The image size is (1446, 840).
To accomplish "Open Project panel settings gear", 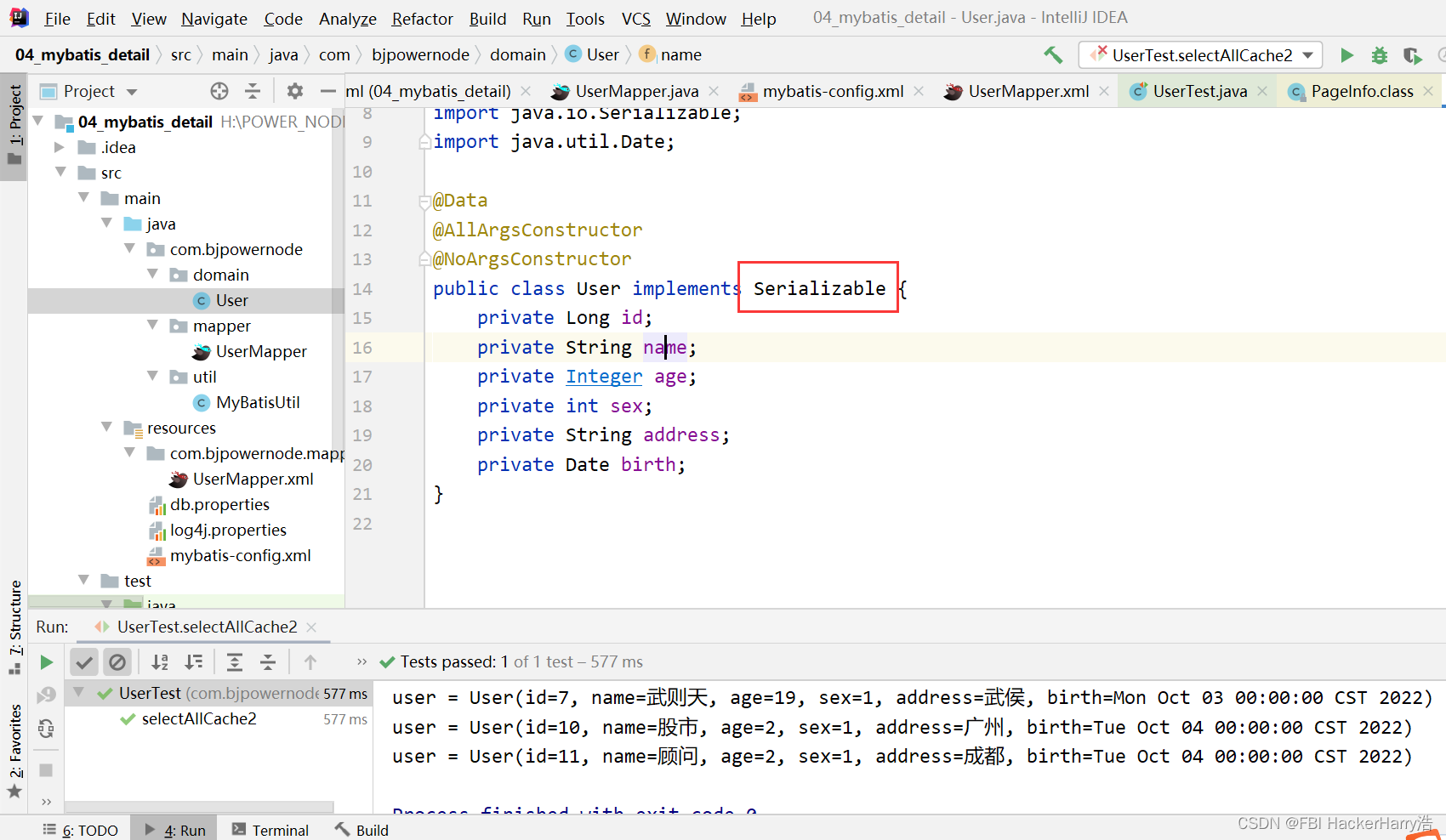I will pyautogui.click(x=295, y=91).
